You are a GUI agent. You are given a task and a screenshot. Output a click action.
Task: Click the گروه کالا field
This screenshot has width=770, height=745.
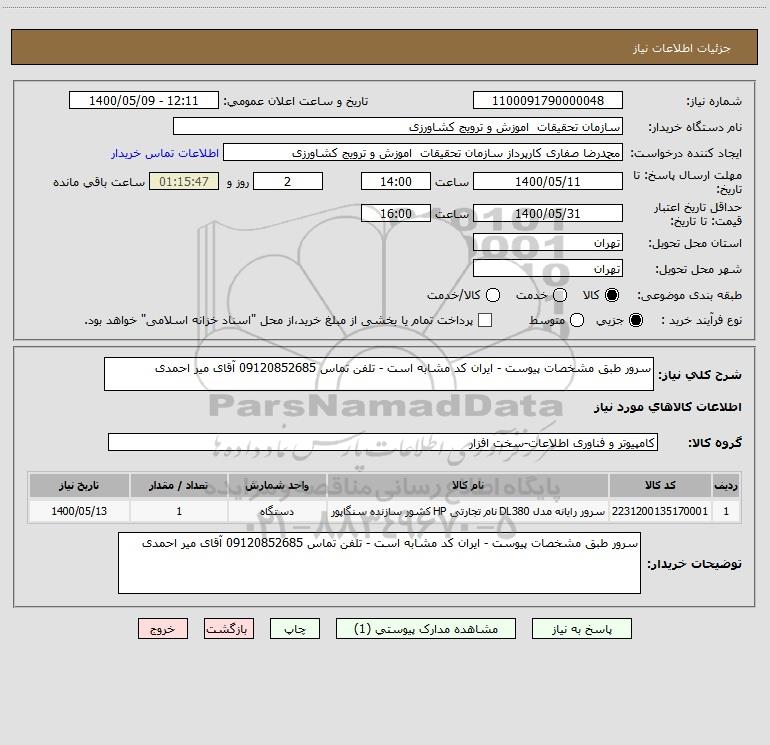click(x=383, y=442)
